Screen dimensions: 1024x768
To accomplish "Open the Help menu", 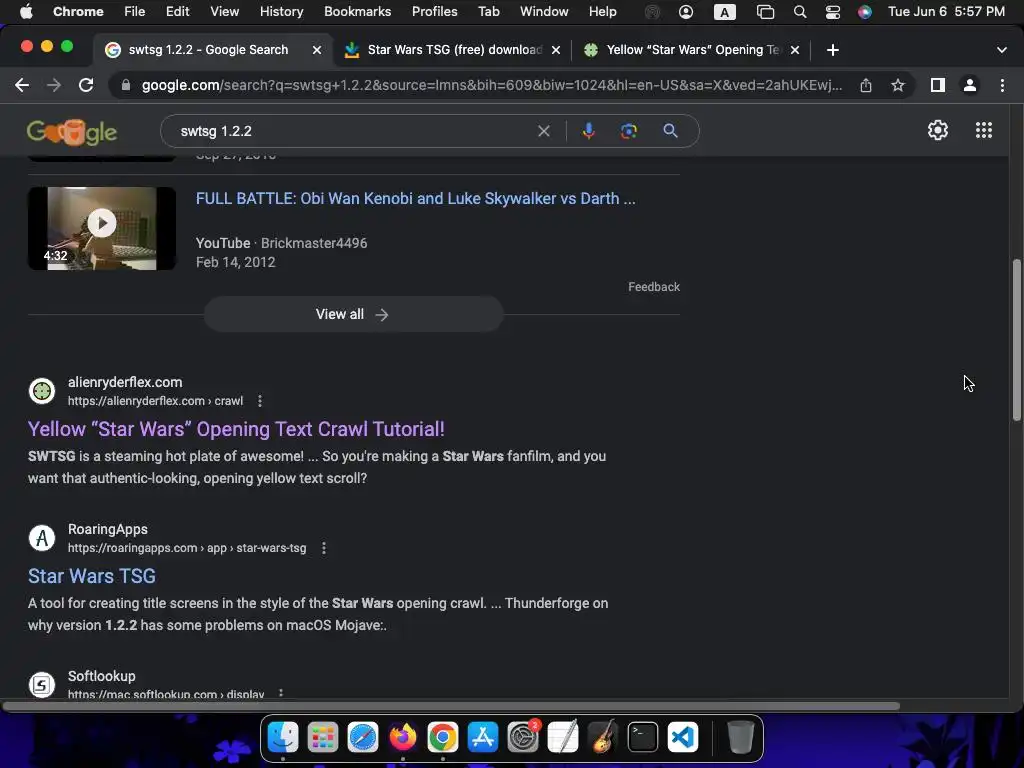I will [x=602, y=11].
